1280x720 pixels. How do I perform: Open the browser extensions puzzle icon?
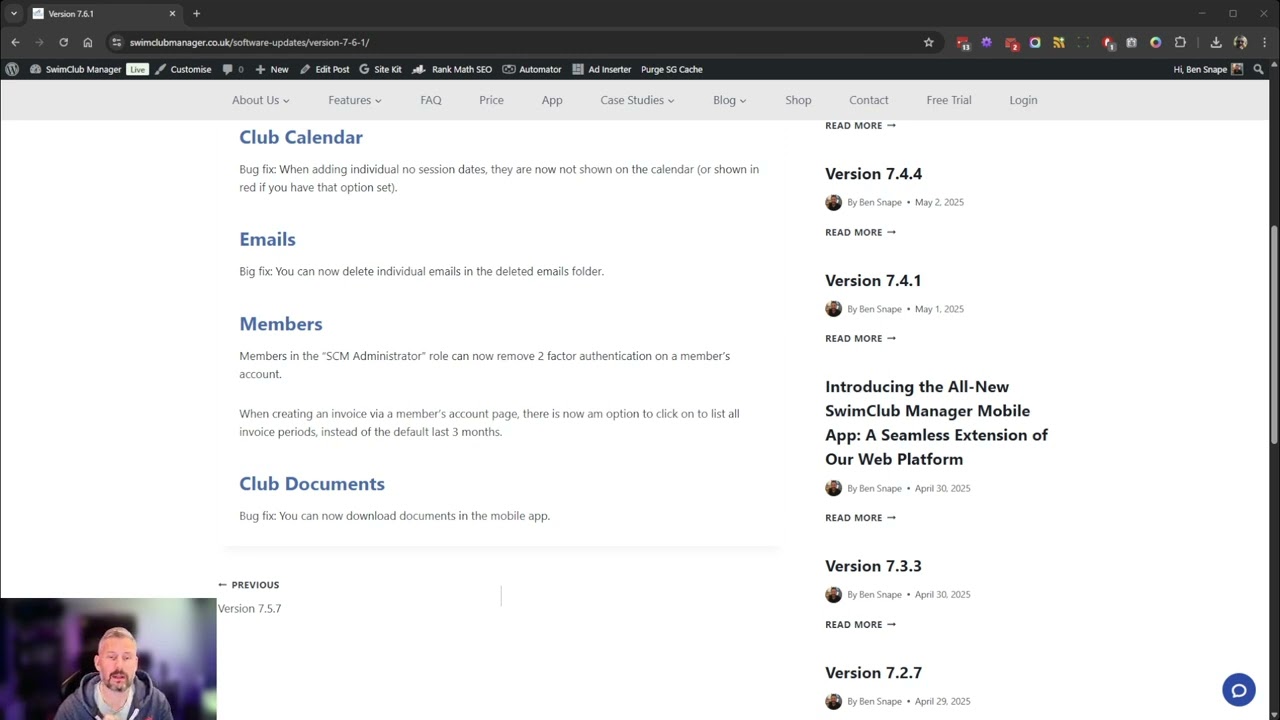(1180, 42)
